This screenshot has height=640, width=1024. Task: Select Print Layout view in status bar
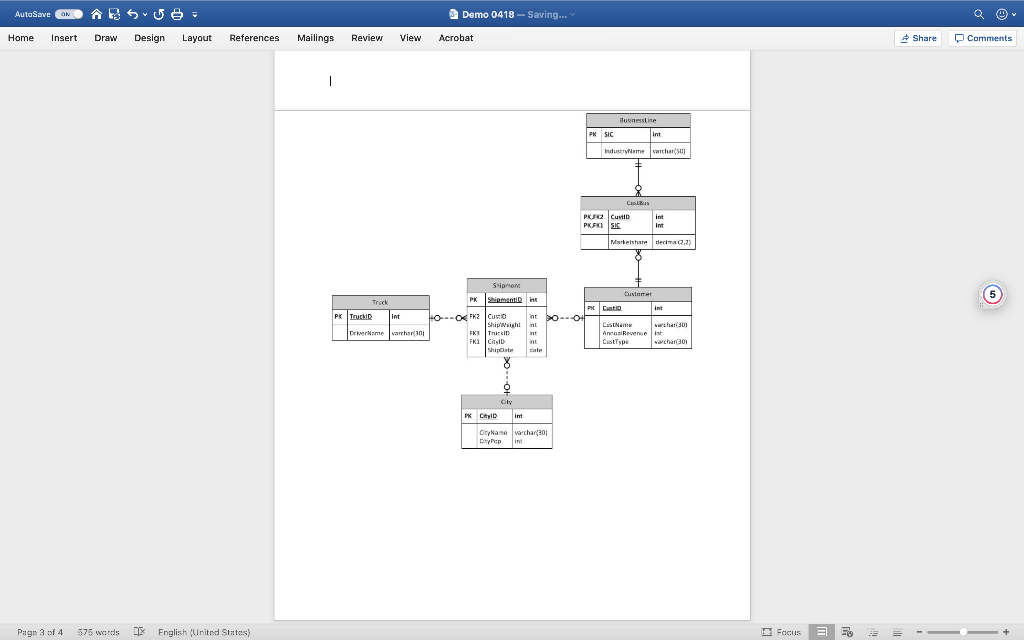click(x=820, y=632)
